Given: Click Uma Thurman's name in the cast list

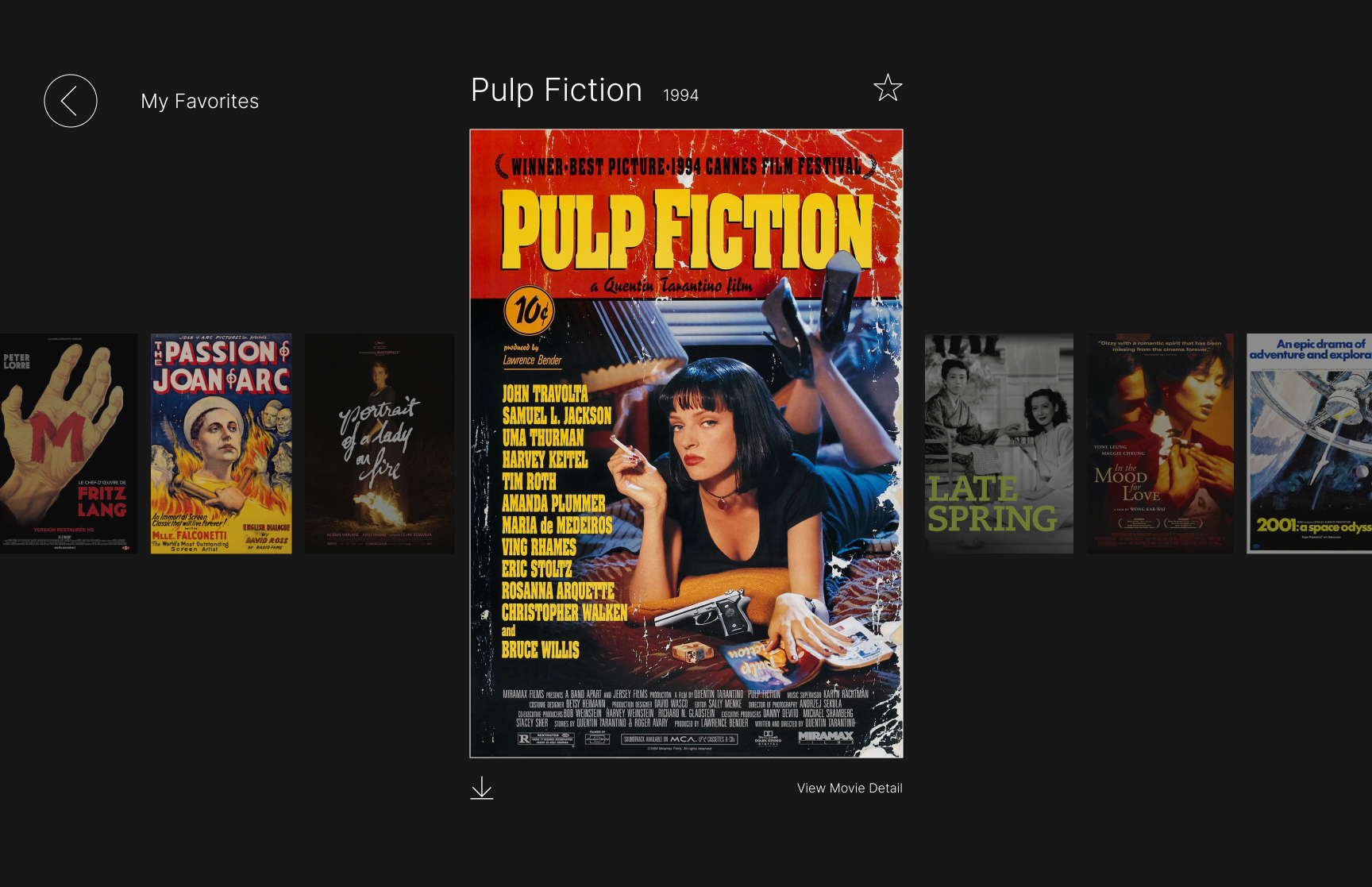Looking at the screenshot, I should tap(543, 438).
